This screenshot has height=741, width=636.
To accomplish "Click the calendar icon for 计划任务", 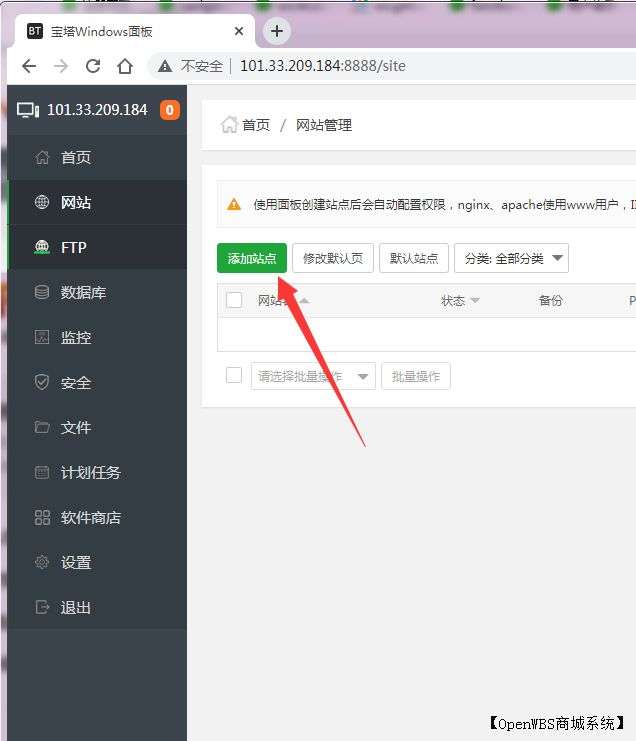I will point(42,473).
